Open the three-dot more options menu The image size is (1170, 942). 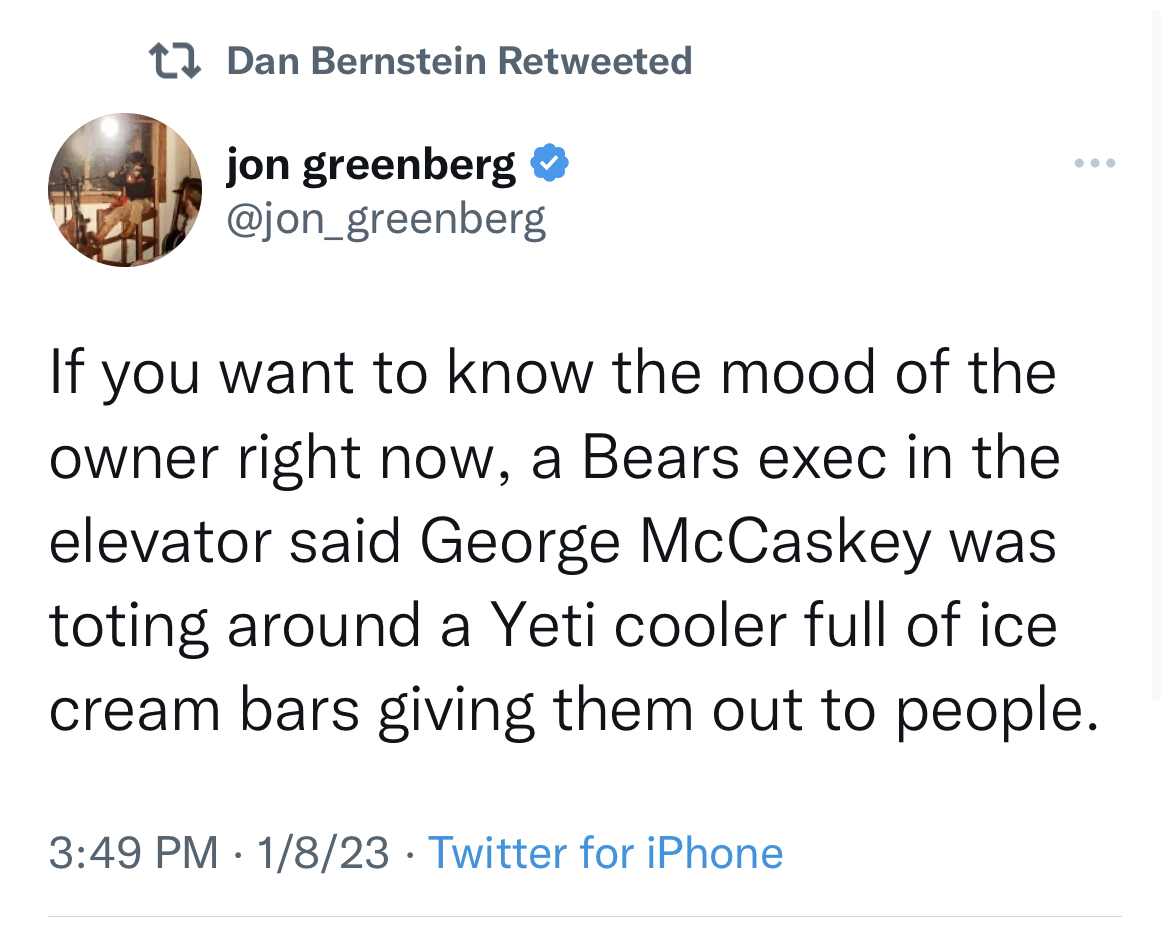[x=1094, y=163]
